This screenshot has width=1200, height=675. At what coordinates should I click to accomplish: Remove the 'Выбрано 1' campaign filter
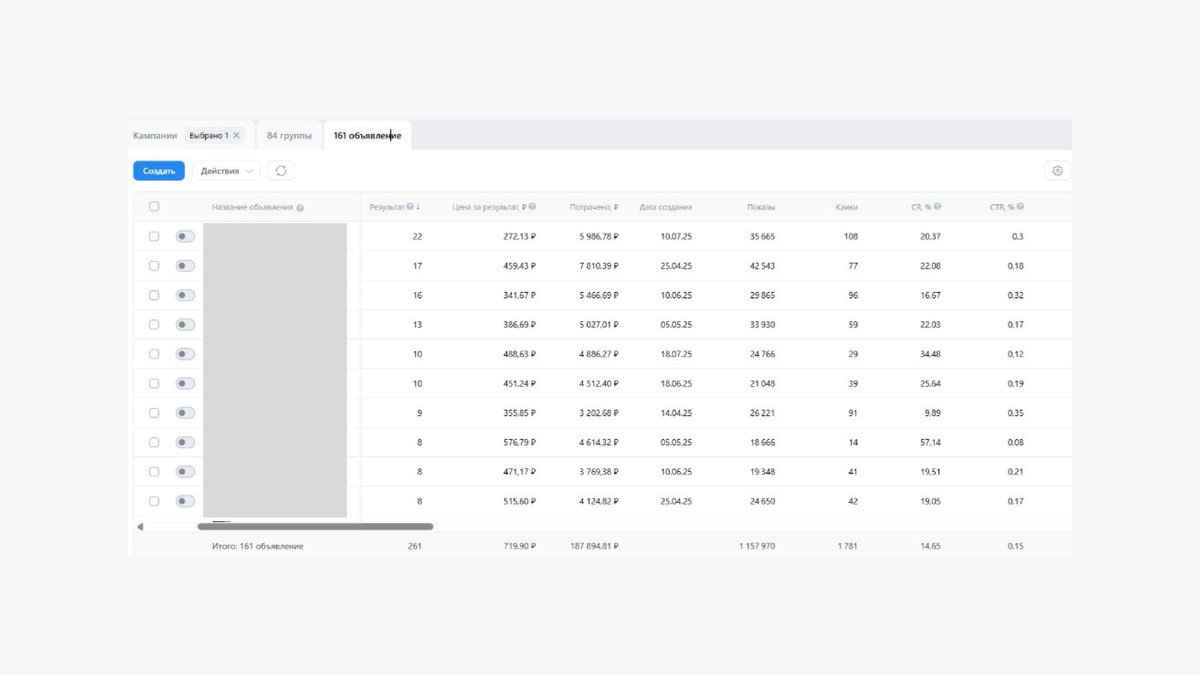point(237,136)
